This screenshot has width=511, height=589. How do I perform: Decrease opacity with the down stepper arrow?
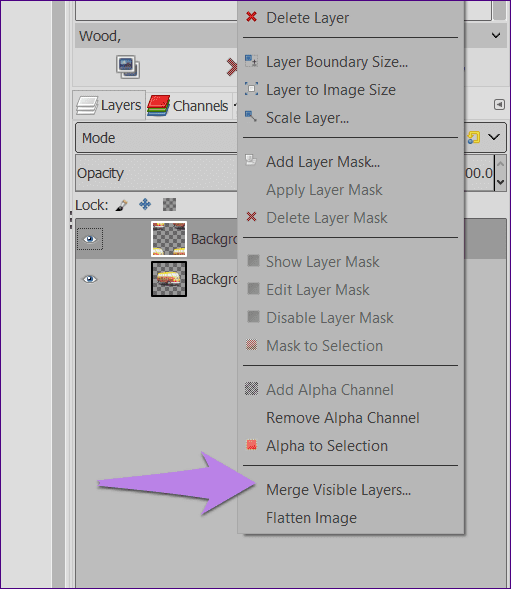tap(500, 182)
